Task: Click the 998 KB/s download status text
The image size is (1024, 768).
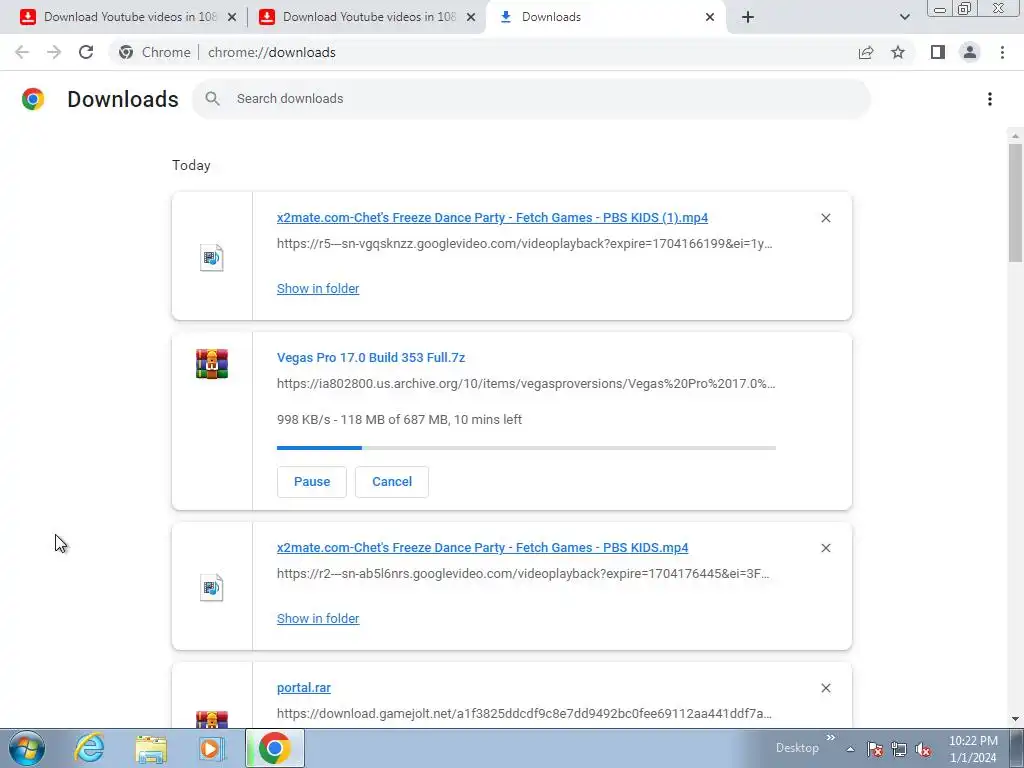Action: (399, 420)
